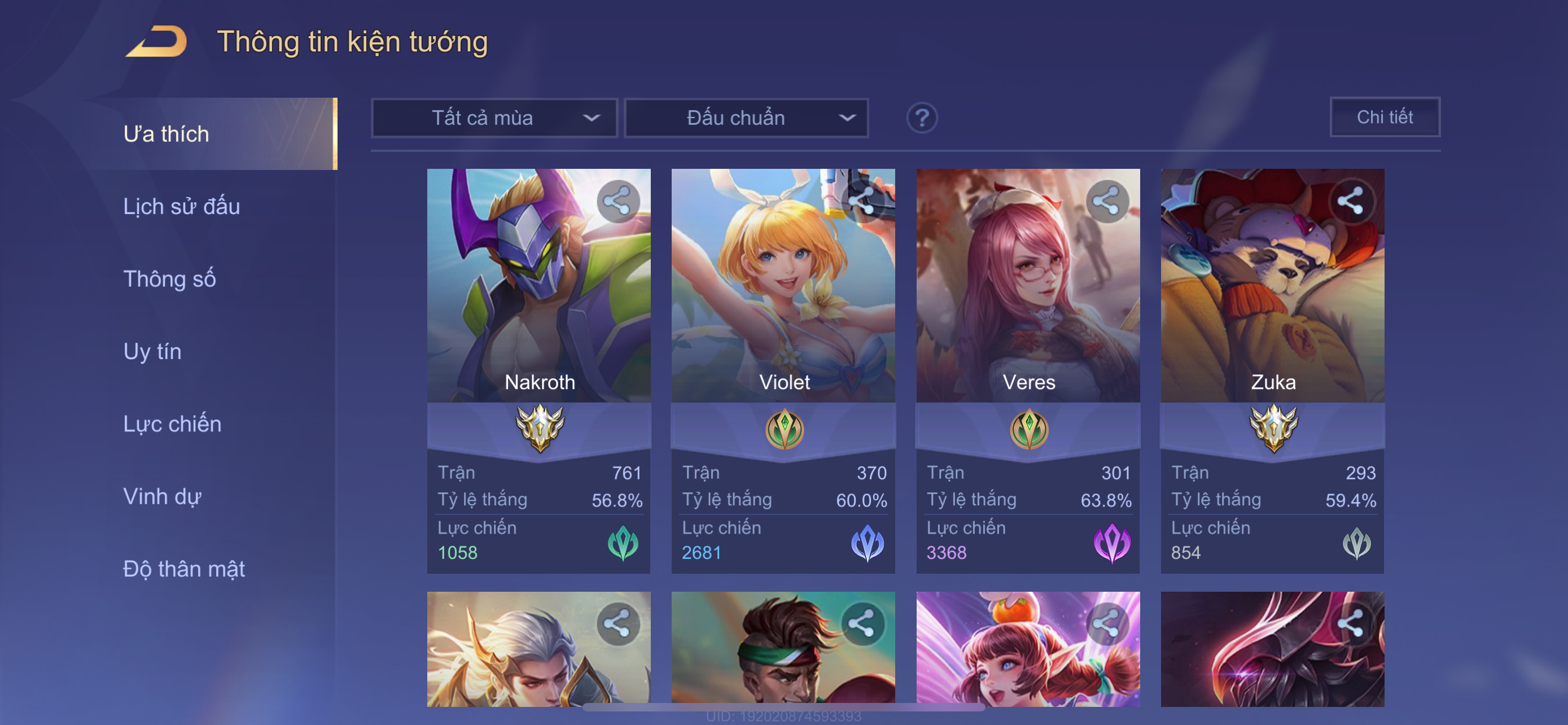Share the Nakroth hero card
Image resolution: width=1568 pixels, height=725 pixels.
[x=617, y=201]
